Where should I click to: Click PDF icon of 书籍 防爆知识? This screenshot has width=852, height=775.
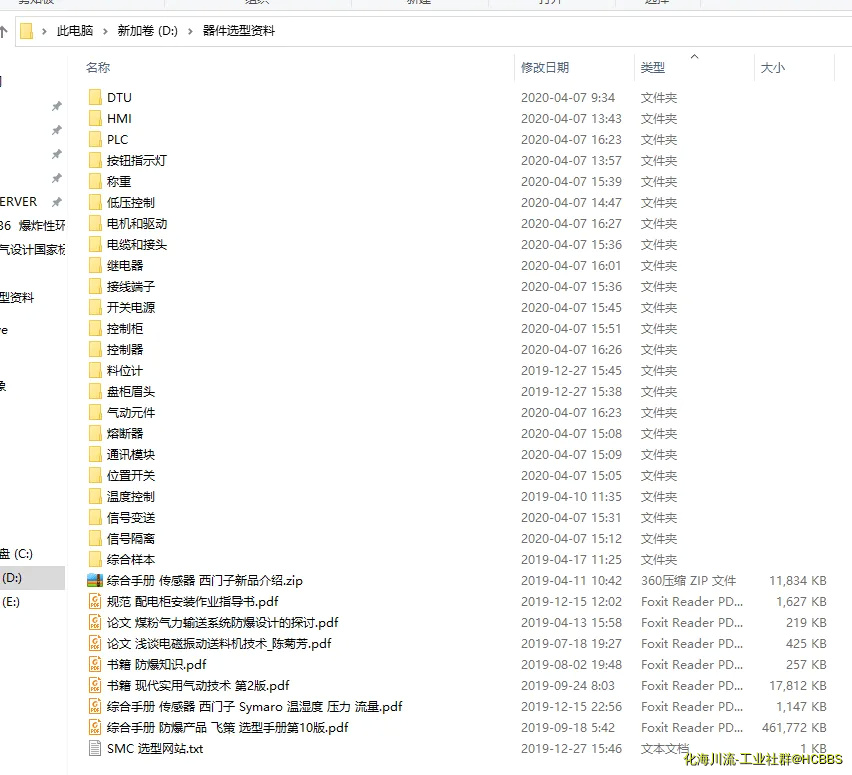click(95, 665)
